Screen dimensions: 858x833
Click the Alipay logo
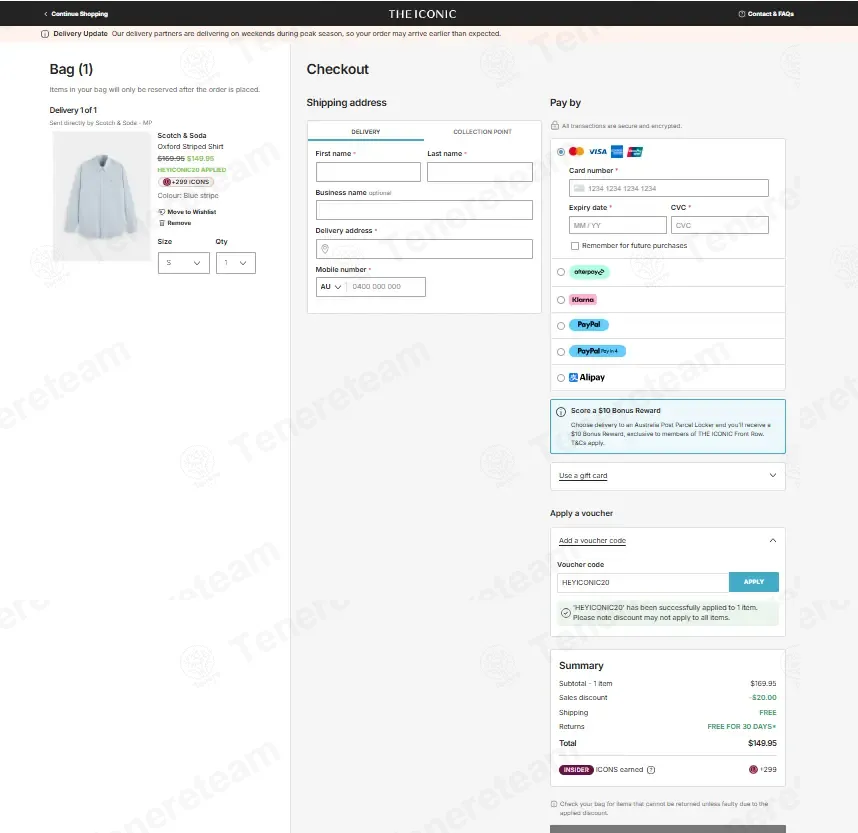tap(587, 378)
